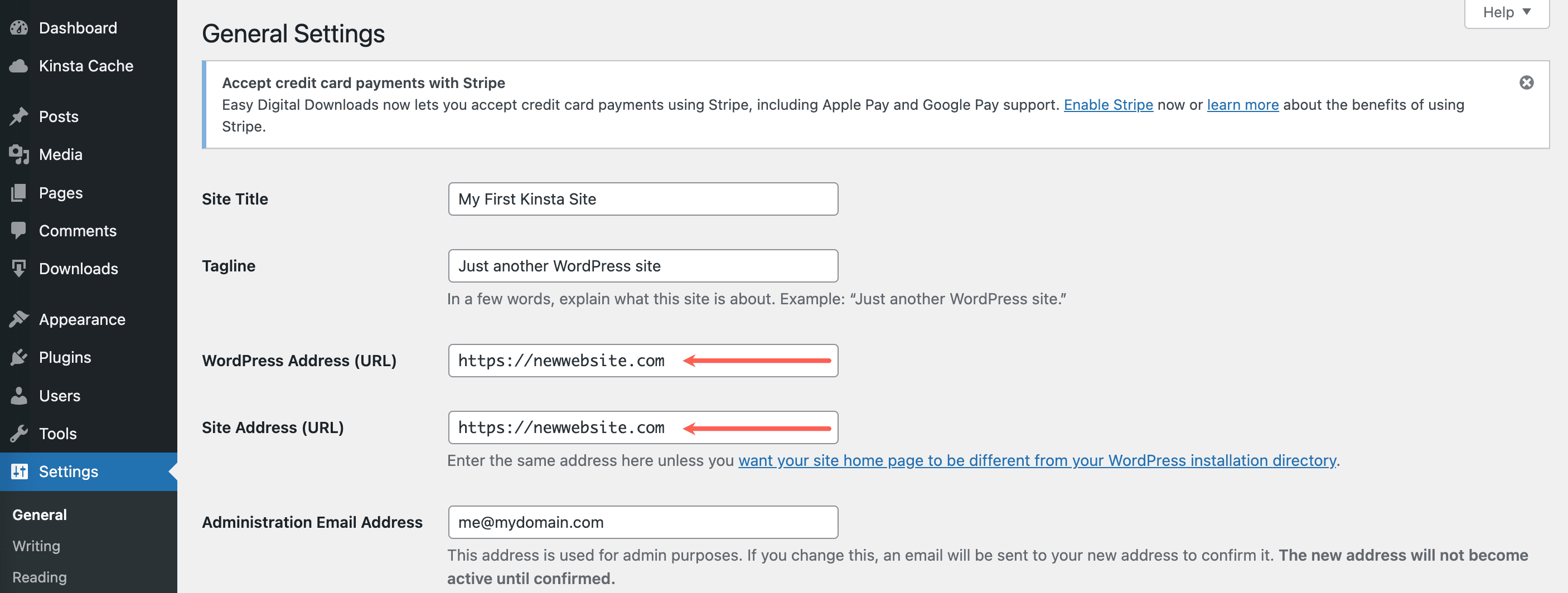This screenshot has width=1568, height=593.
Task: Click inside the Site Title field
Action: coord(642,199)
